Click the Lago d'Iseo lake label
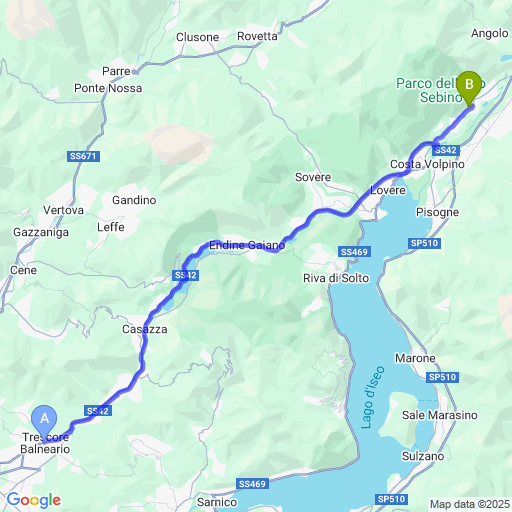The width and height of the screenshot is (512, 512). pyautogui.click(x=373, y=397)
